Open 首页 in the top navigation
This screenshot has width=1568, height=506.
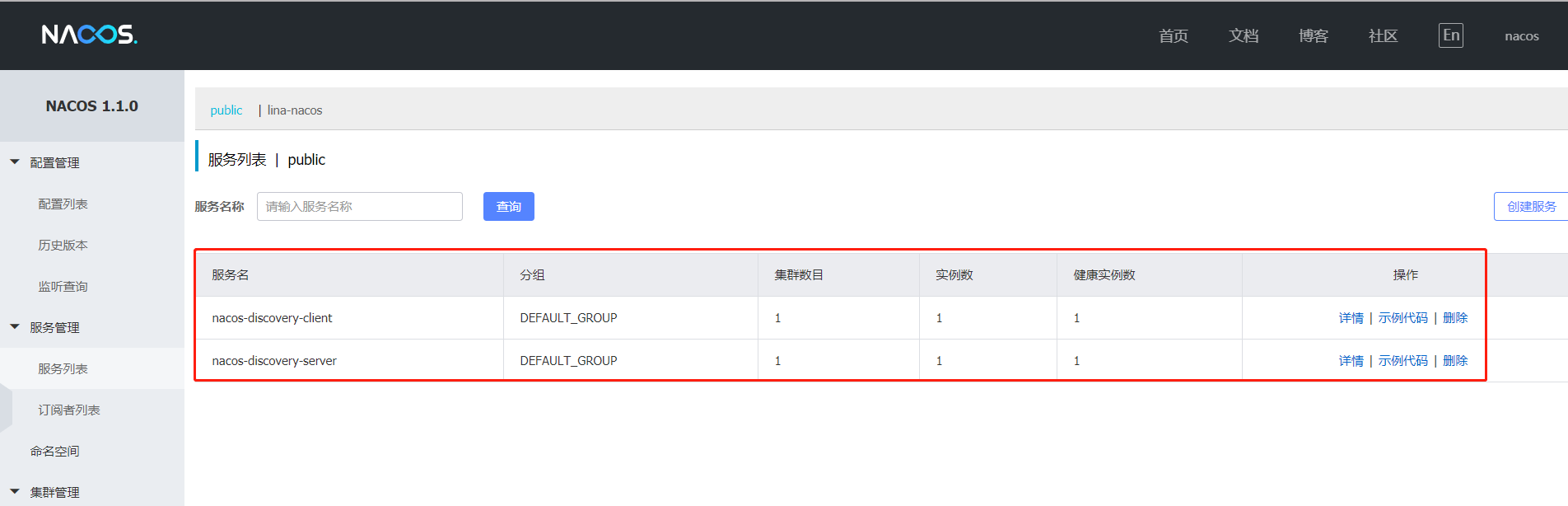pyautogui.click(x=1174, y=36)
